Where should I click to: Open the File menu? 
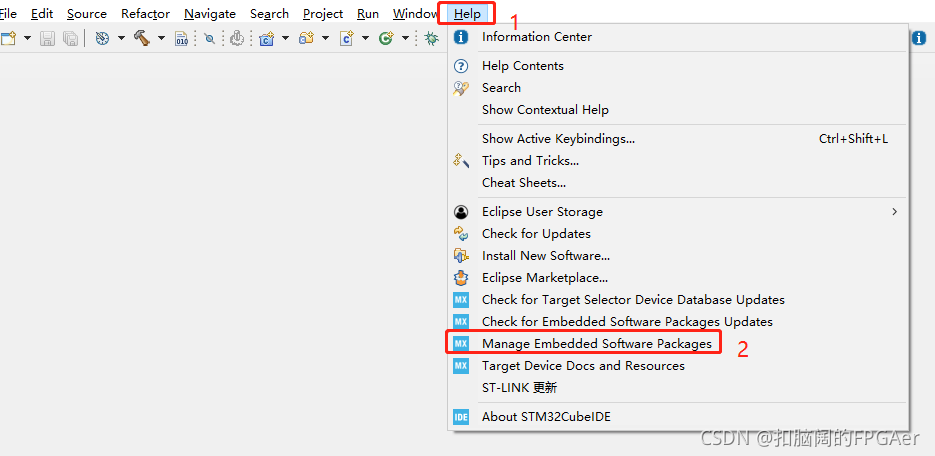(x=8, y=13)
